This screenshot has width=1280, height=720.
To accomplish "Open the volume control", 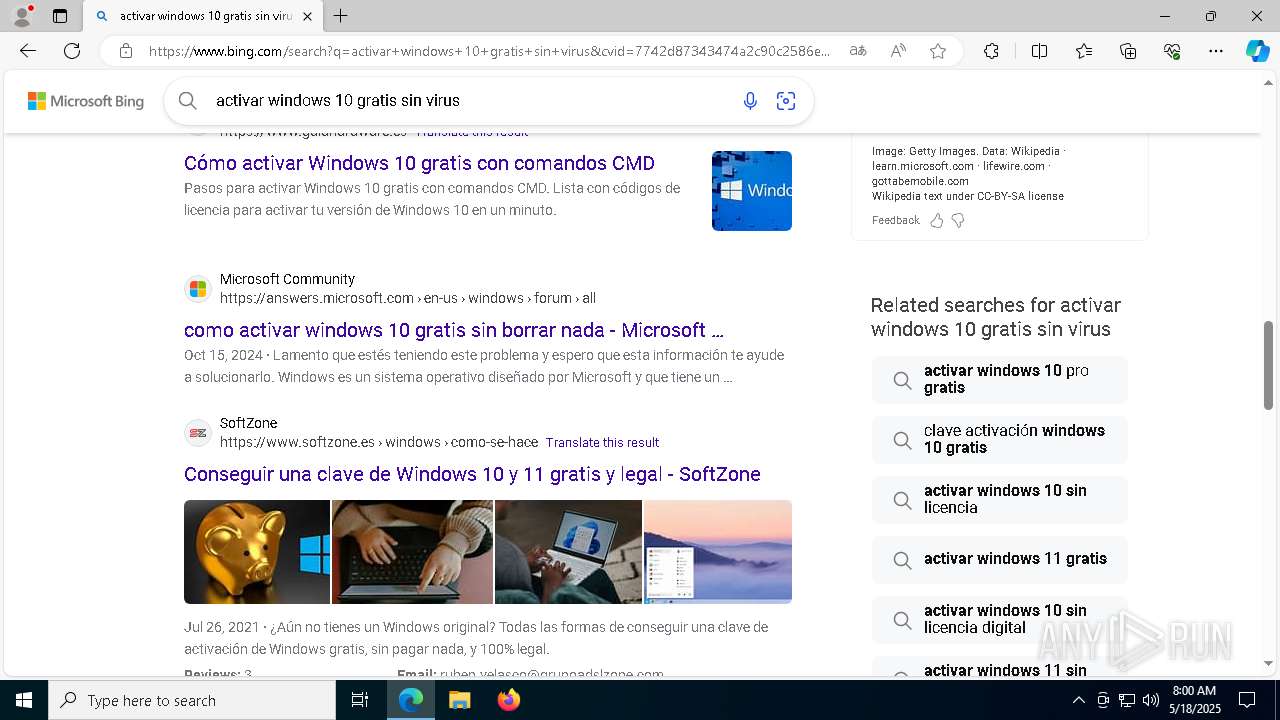I will [x=1150, y=700].
